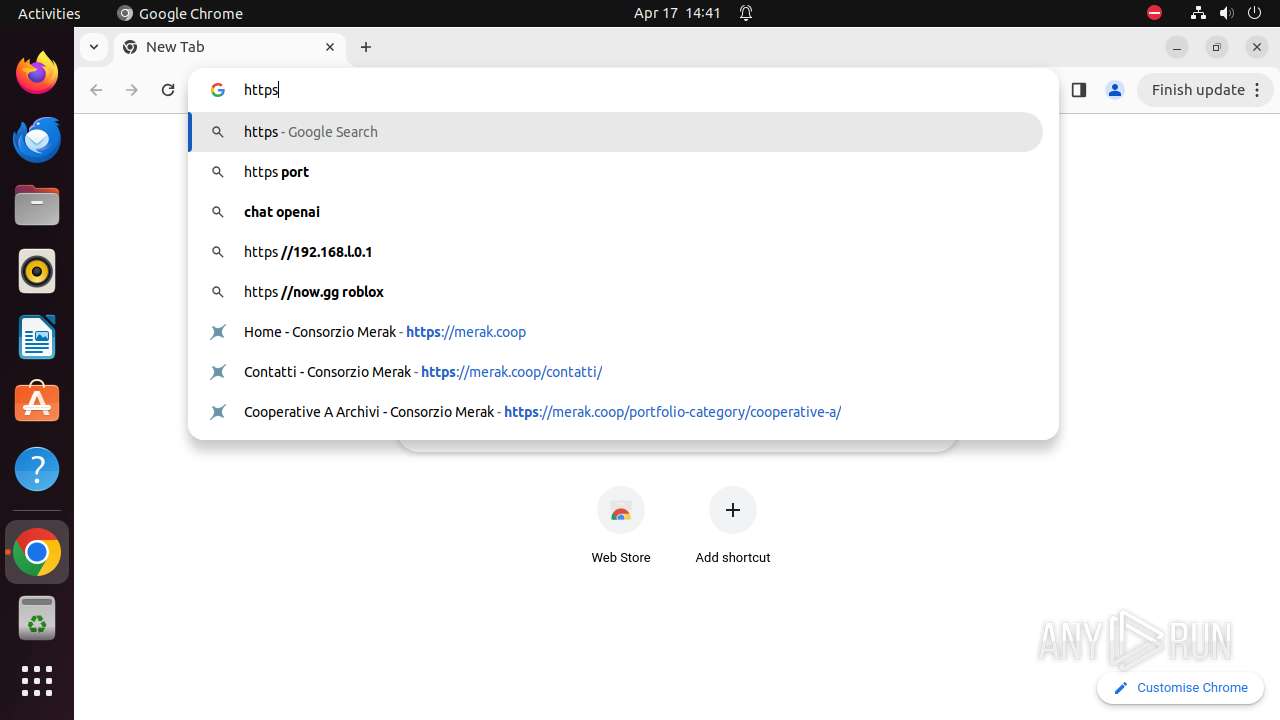Open the Help icon in the dock
The width and height of the screenshot is (1280, 720).
(x=37, y=469)
